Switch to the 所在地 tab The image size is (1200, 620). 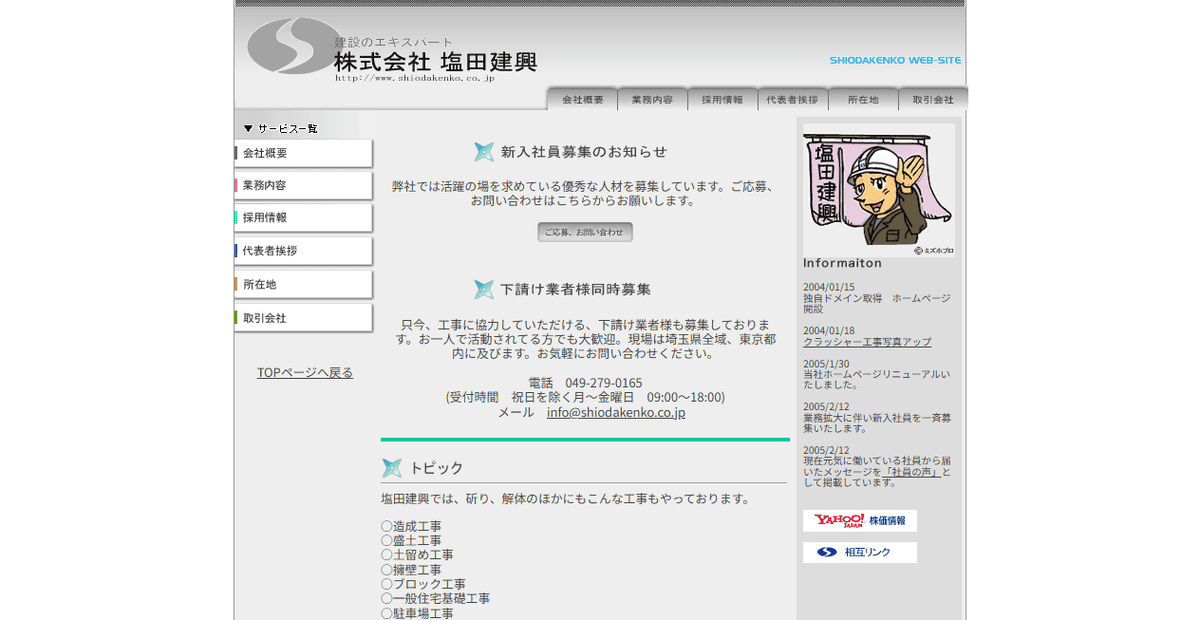[863, 98]
